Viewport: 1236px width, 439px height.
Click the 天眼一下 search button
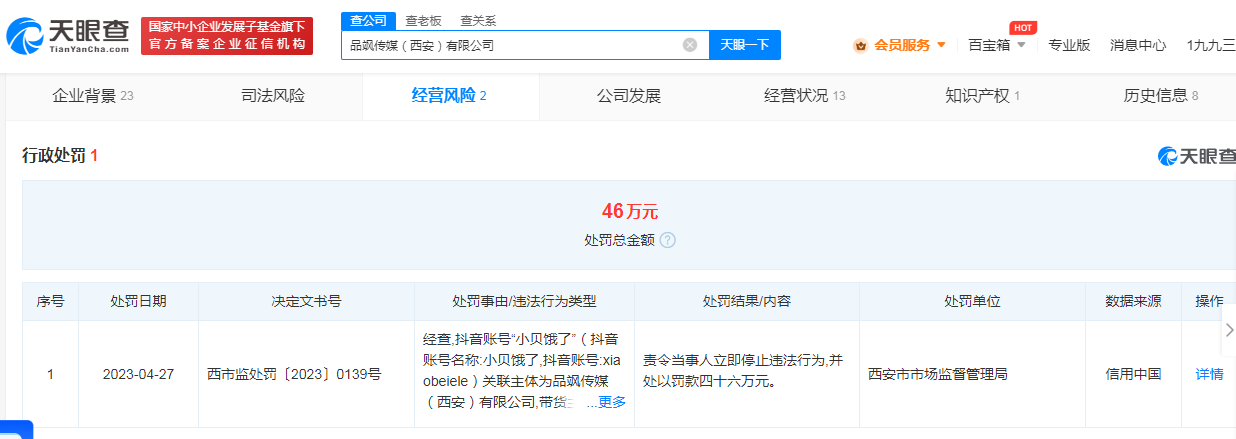tap(745, 45)
